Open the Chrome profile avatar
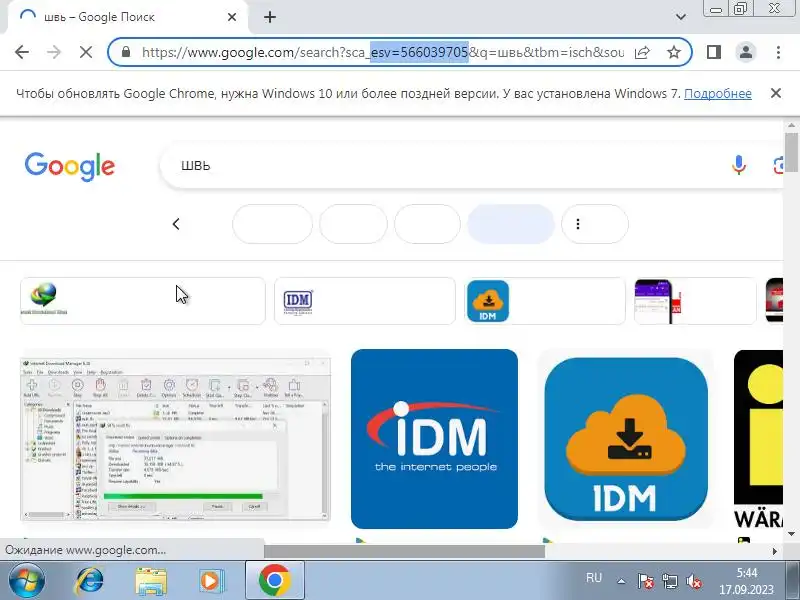 tap(745, 52)
